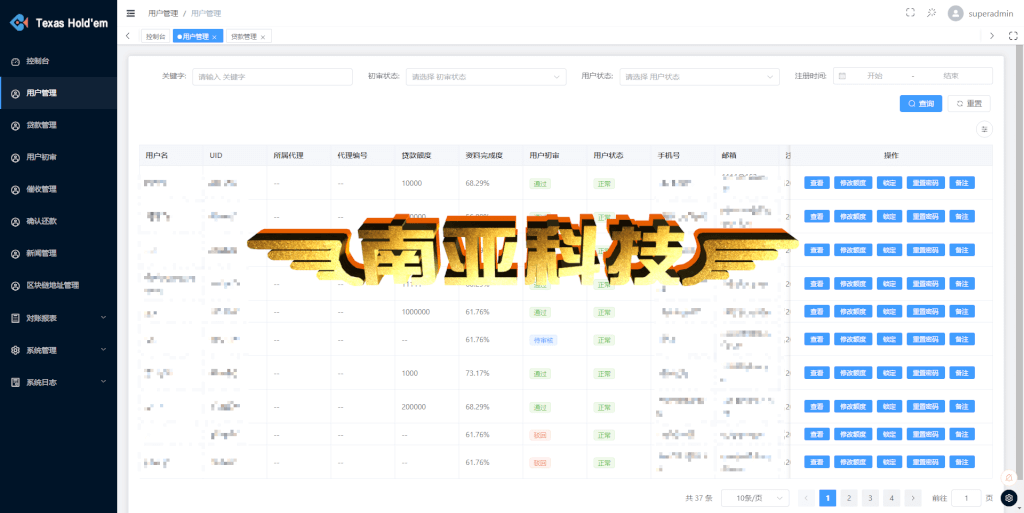Click the 对账报表 icon in sidebar

coord(16,318)
